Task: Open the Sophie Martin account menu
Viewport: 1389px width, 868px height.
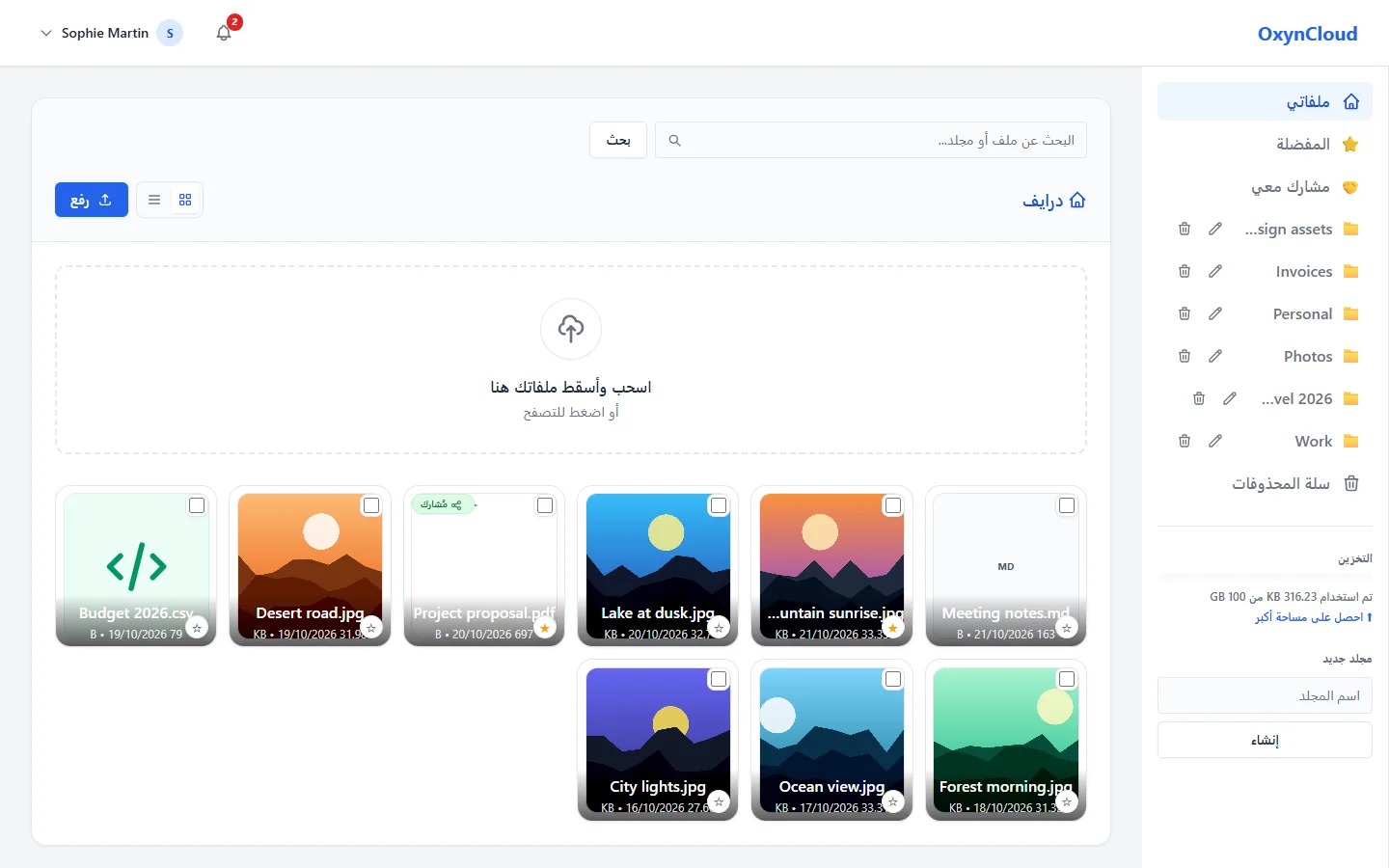Action: [x=110, y=33]
